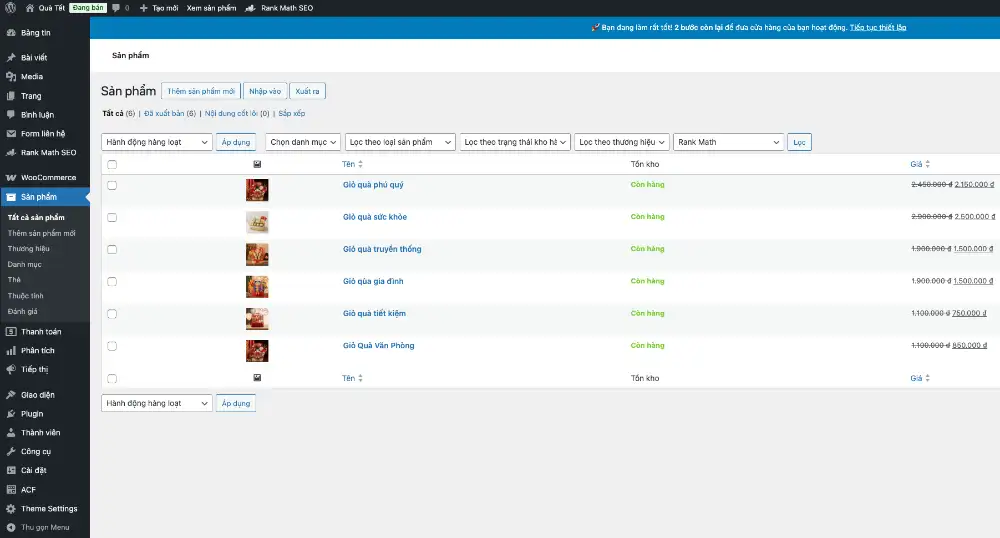Click the Thêm sản phẩm mới button
1000x538 pixels.
201,91
